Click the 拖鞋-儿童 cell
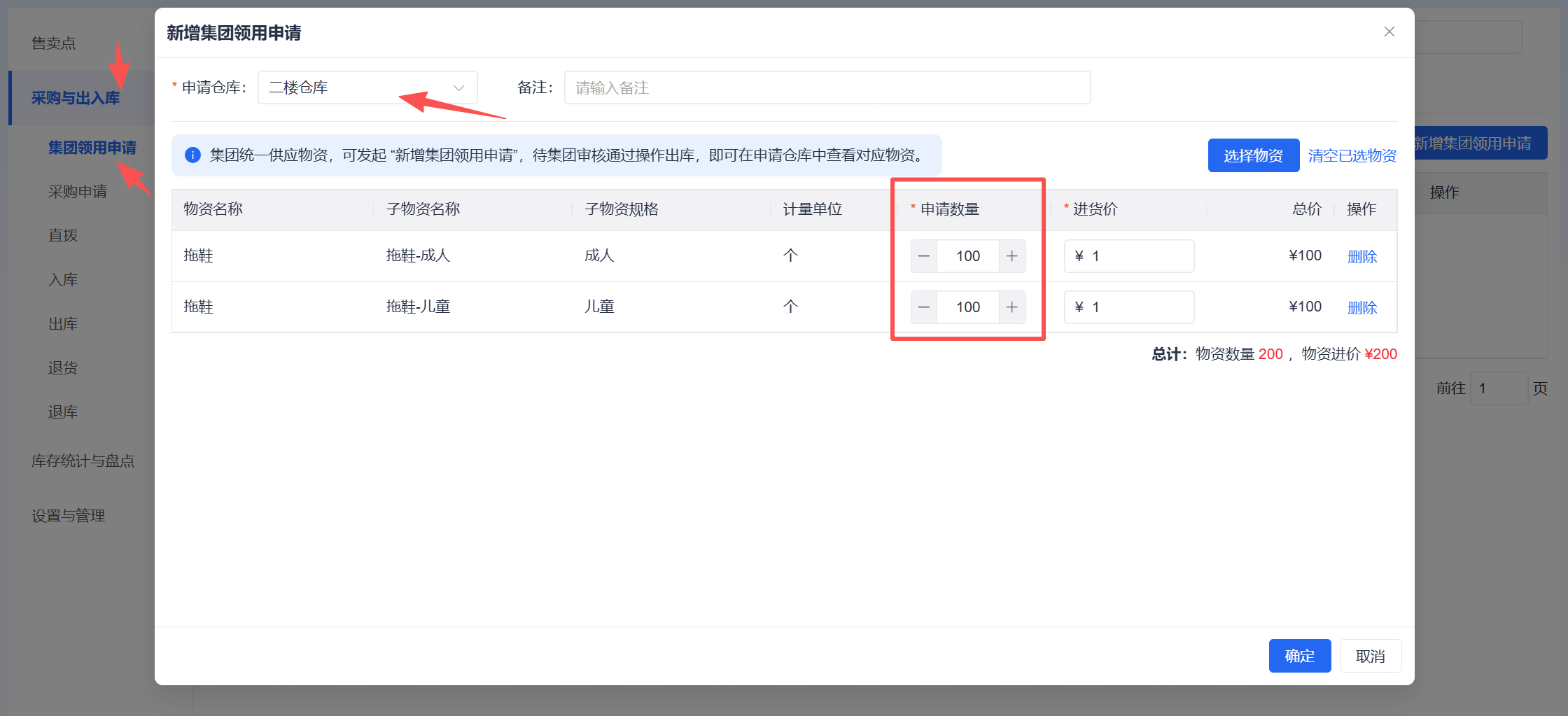This screenshot has height=716, width=1568. pyautogui.click(x=419, y=307)
